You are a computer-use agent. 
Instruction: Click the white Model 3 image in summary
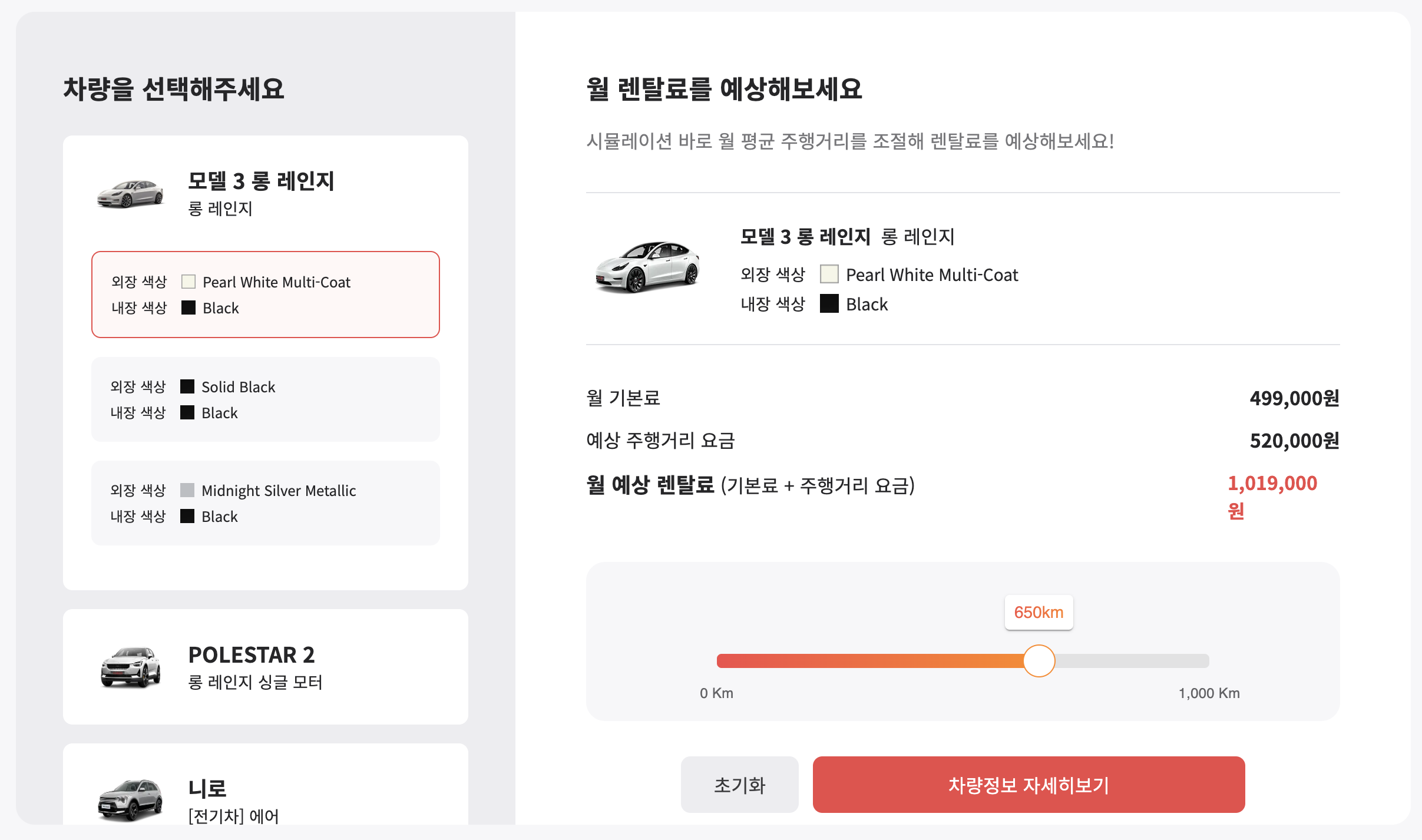tap(647, 266)
